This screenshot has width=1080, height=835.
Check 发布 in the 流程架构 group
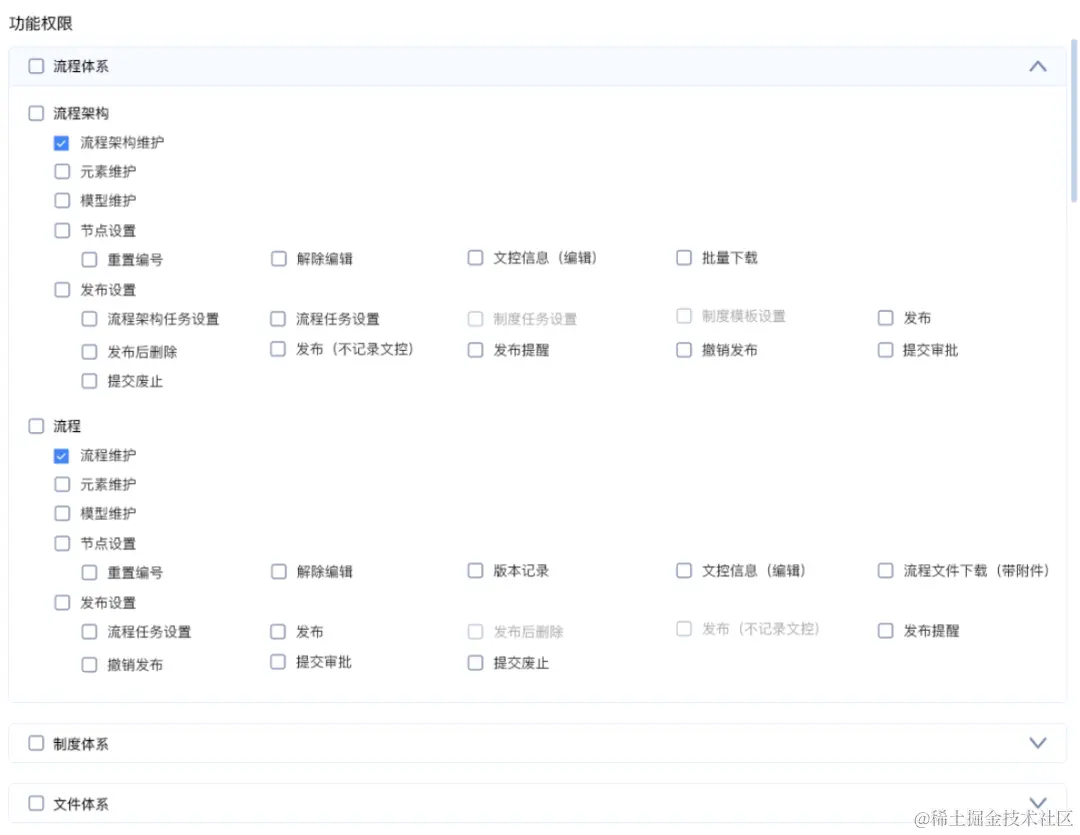[885, 318]
